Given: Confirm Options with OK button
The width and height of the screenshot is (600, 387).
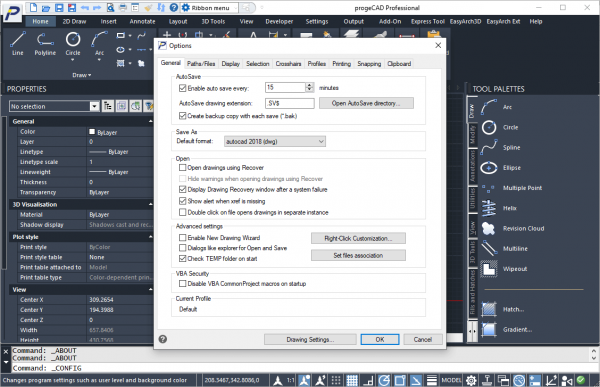Looking at the screenshot, I should (380, 340).
